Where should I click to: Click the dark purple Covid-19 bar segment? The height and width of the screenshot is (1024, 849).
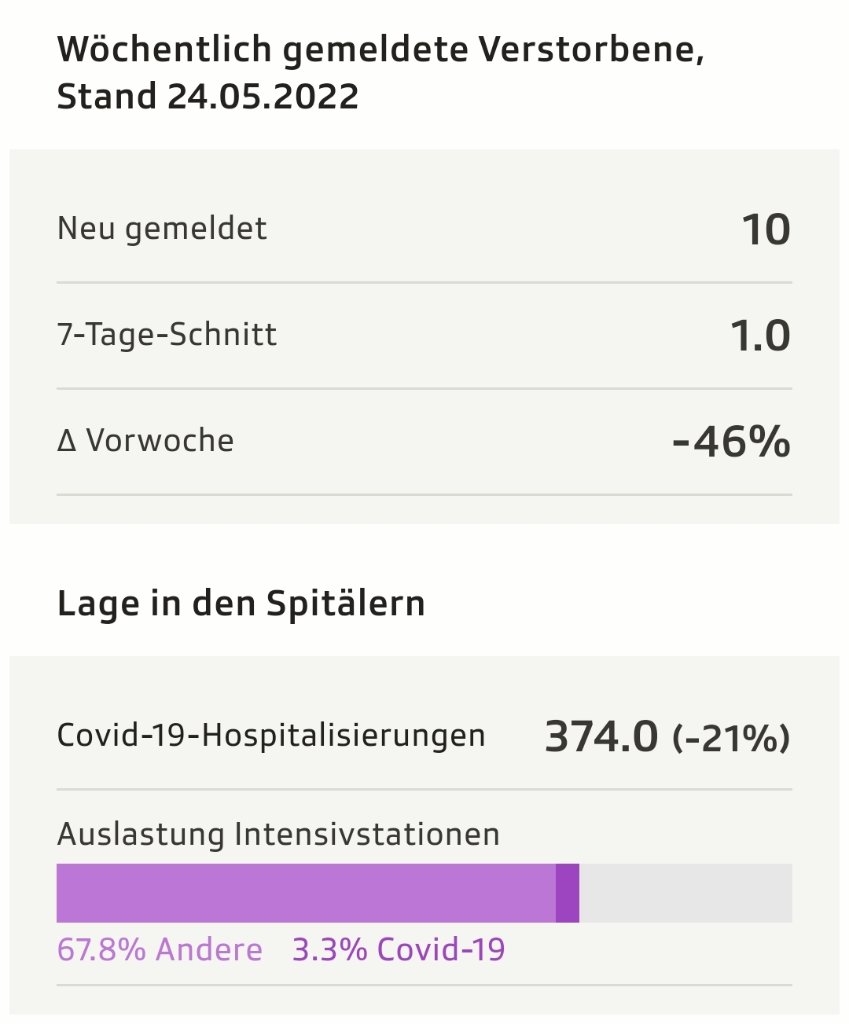coord(567,892)
